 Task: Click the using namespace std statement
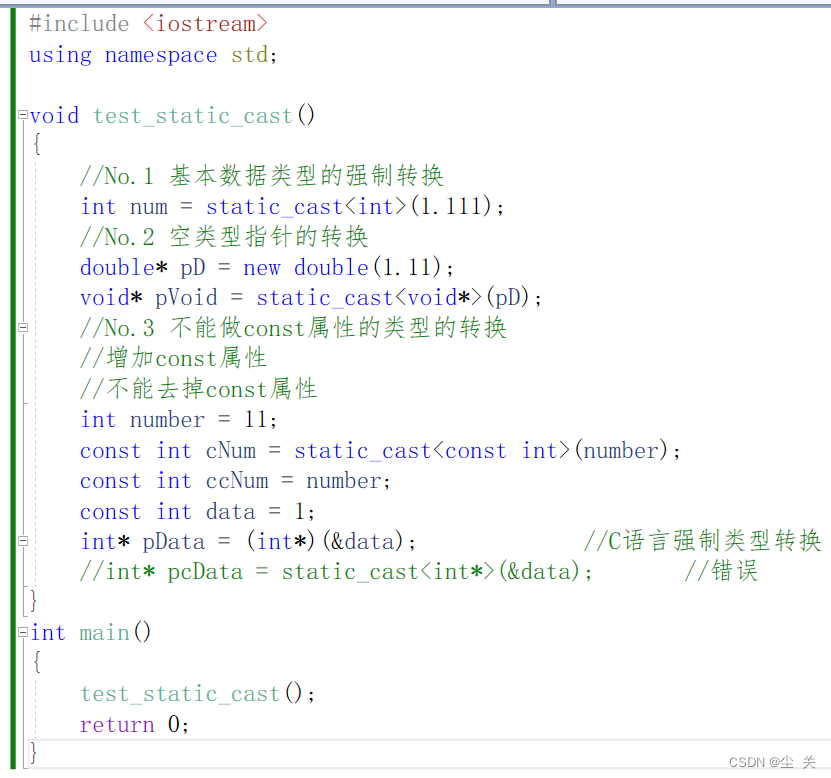tap(150, 55)
